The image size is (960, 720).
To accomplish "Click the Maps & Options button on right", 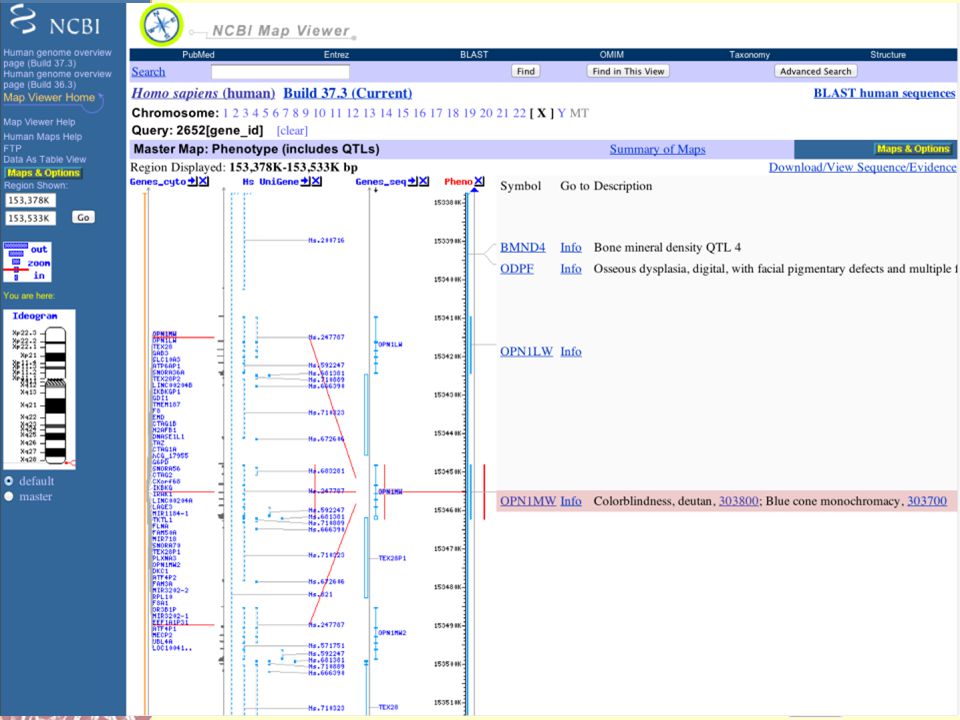I will coord(913,149).
